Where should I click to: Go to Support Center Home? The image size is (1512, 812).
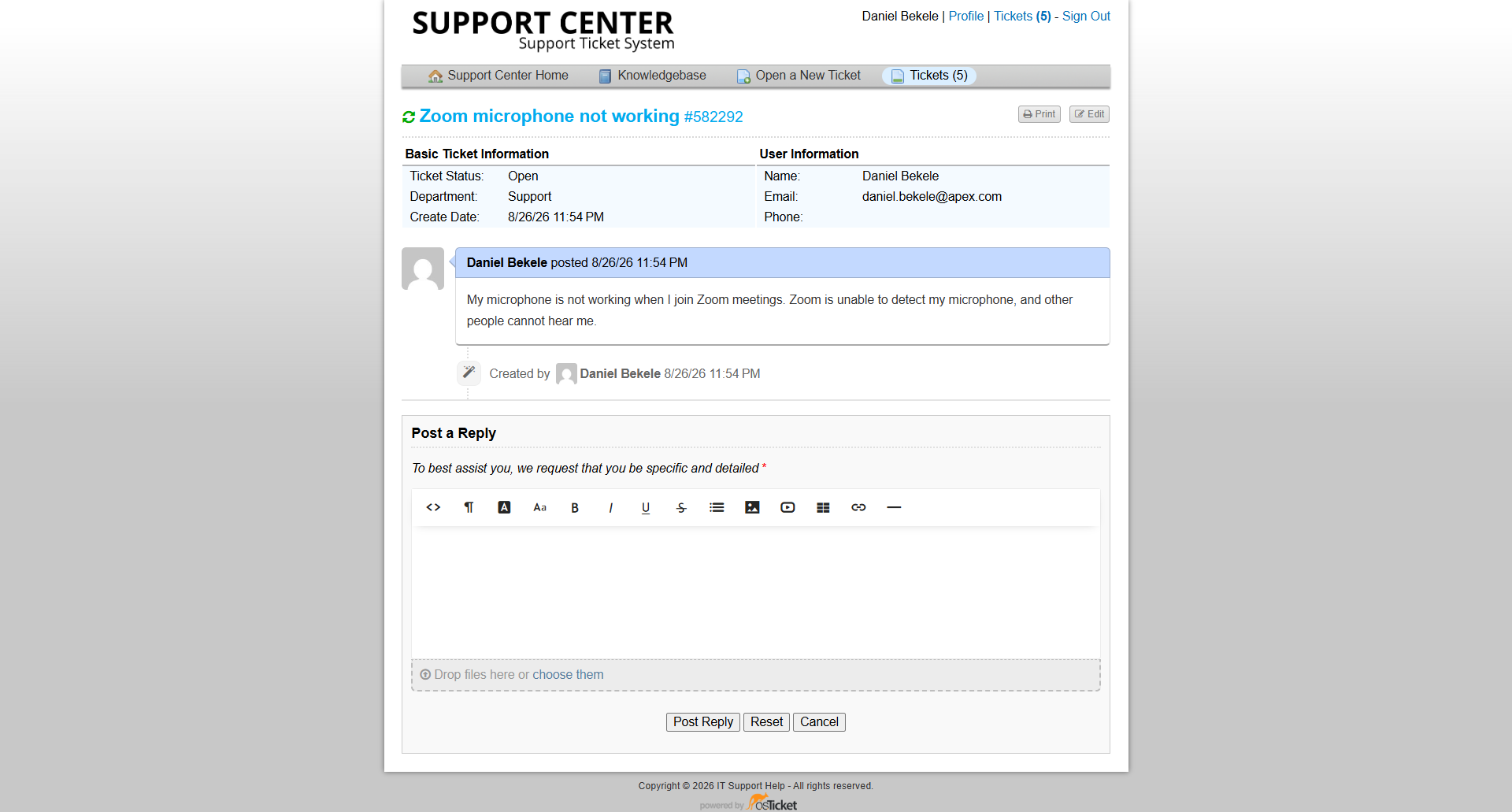pos(498,76)
